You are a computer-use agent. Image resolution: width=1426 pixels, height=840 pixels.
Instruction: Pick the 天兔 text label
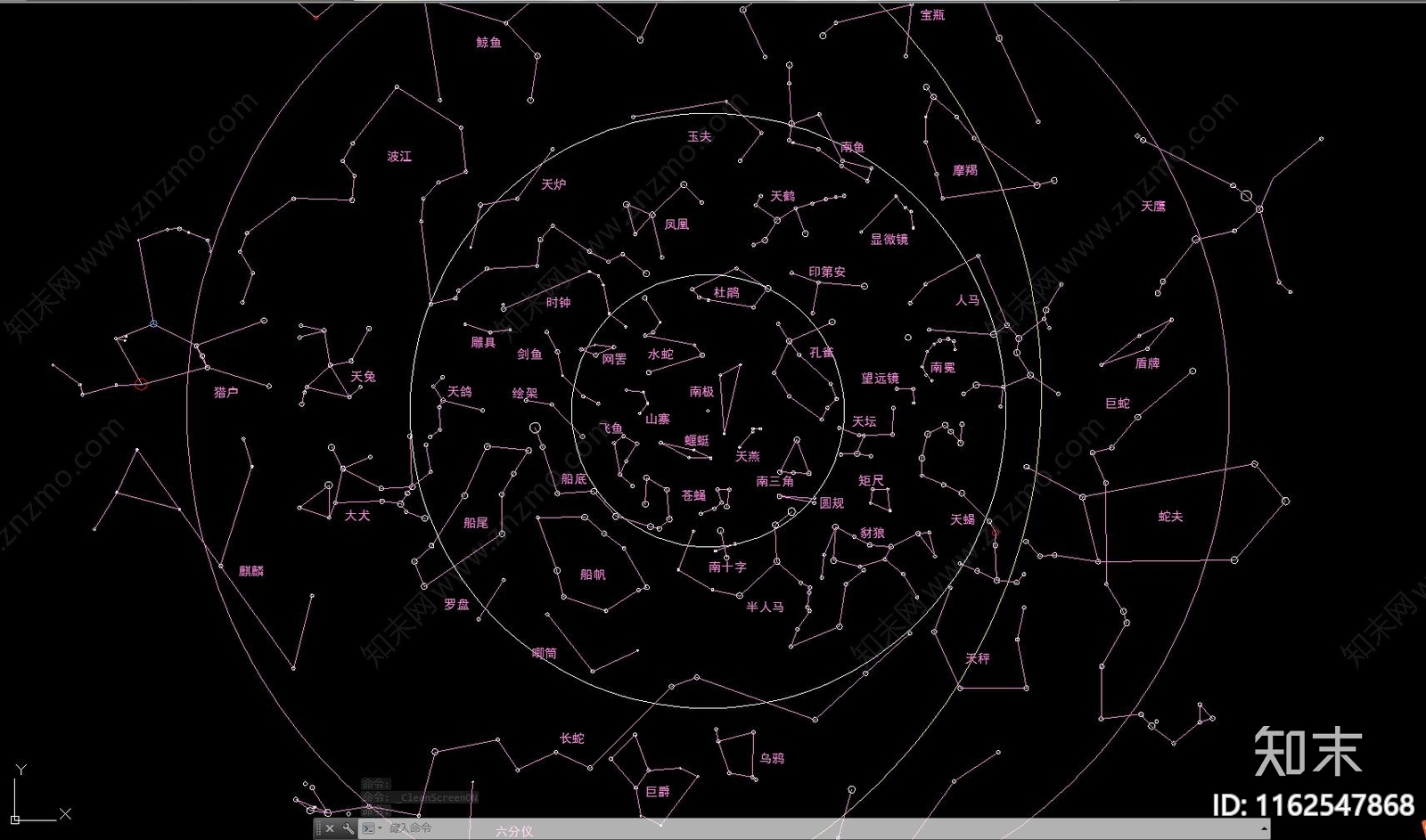pyautogui.click(x=363, y=377)
